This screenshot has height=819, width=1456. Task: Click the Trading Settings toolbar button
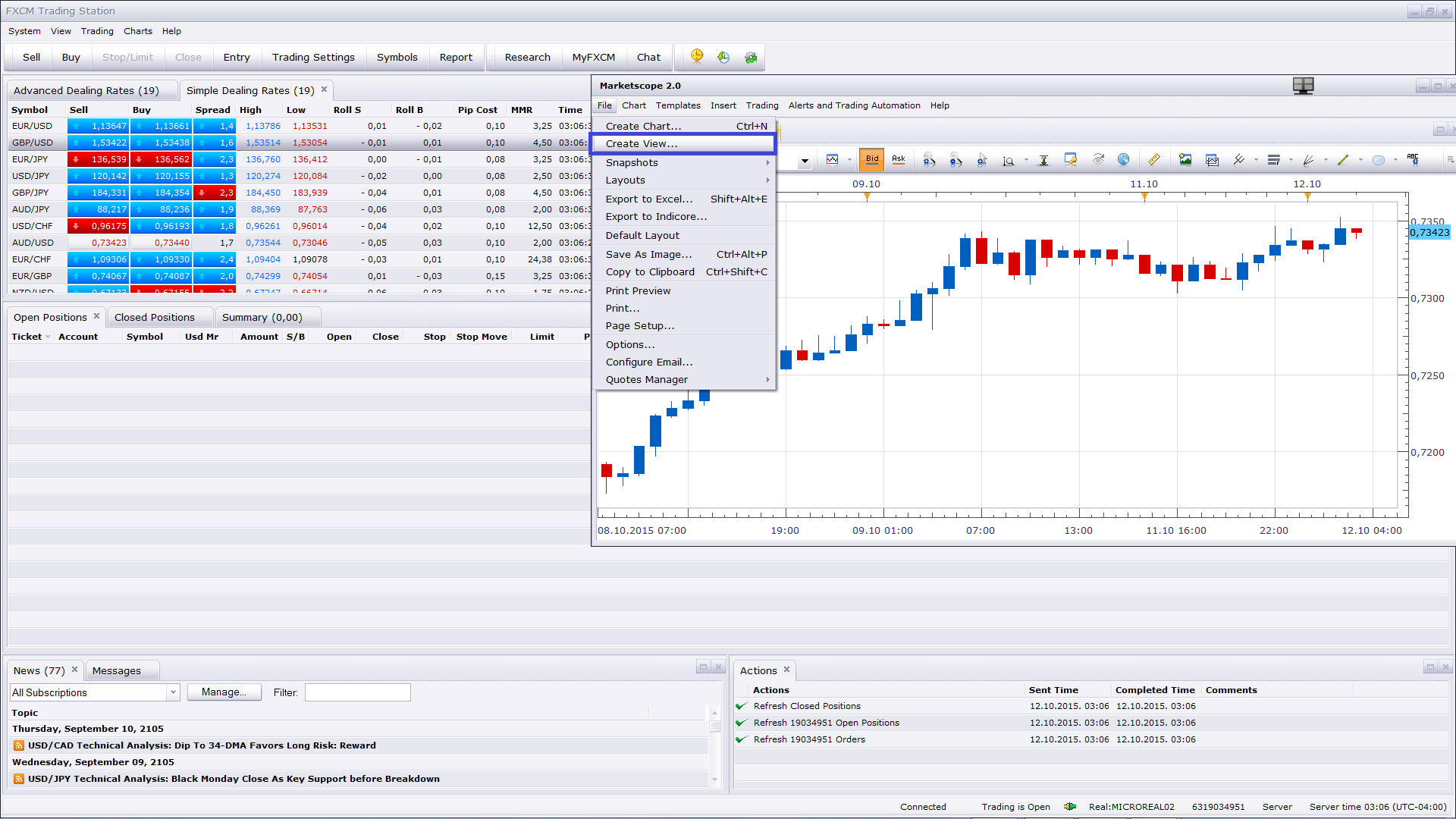pyautogui.click(x=313, y=57)
